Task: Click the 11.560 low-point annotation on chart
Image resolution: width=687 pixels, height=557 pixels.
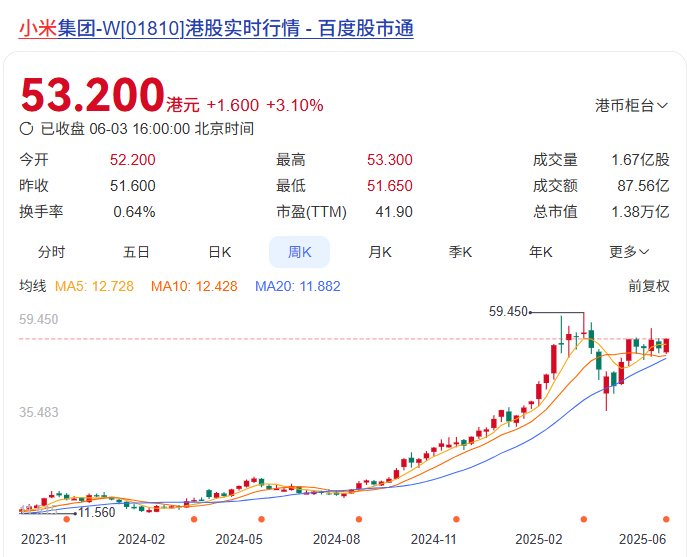Action: [97, 512]
